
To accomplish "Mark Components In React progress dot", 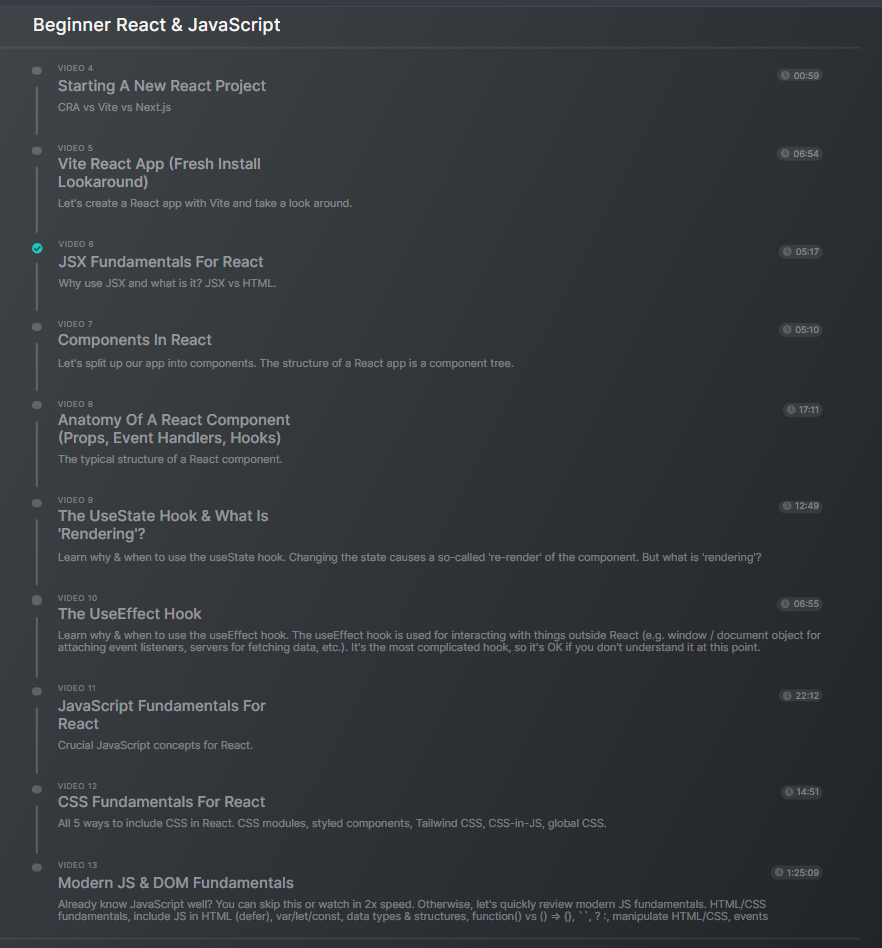I will point(37,327).
